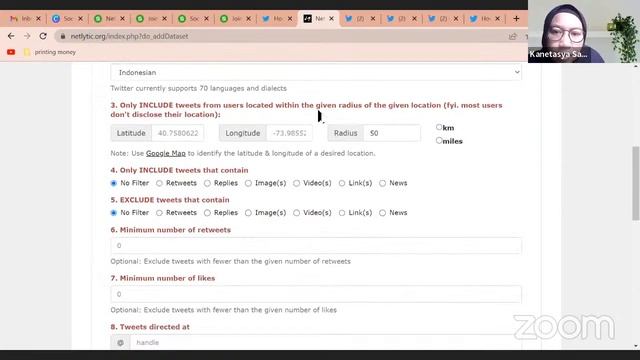Select Link(s) under EXCLUDE tweets
The height and width of the screenshot is (360, 640).
tap(342, 213)
